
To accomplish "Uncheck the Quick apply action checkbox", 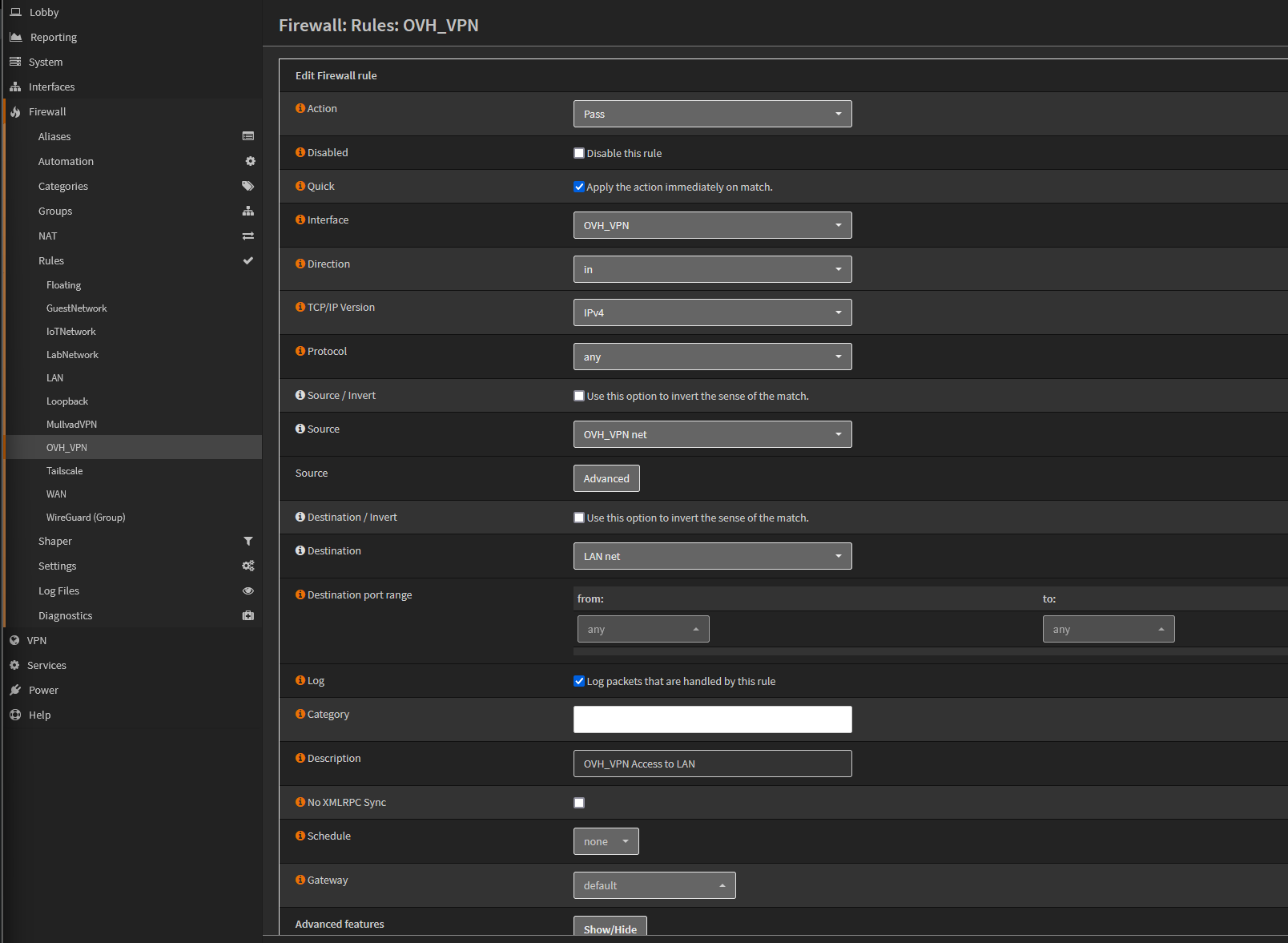I will click(579, 187).
